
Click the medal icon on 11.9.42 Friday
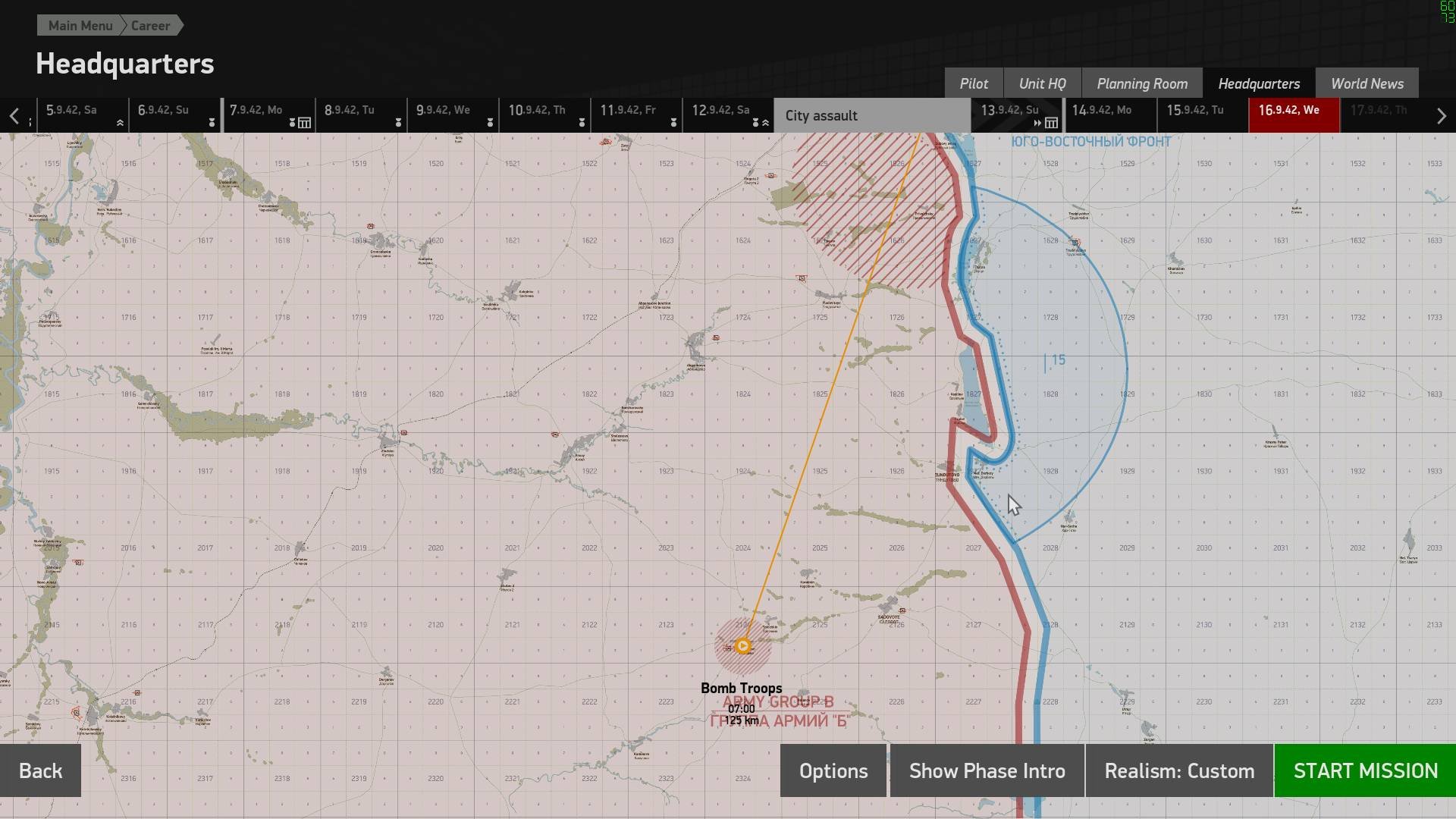point(673,123)
